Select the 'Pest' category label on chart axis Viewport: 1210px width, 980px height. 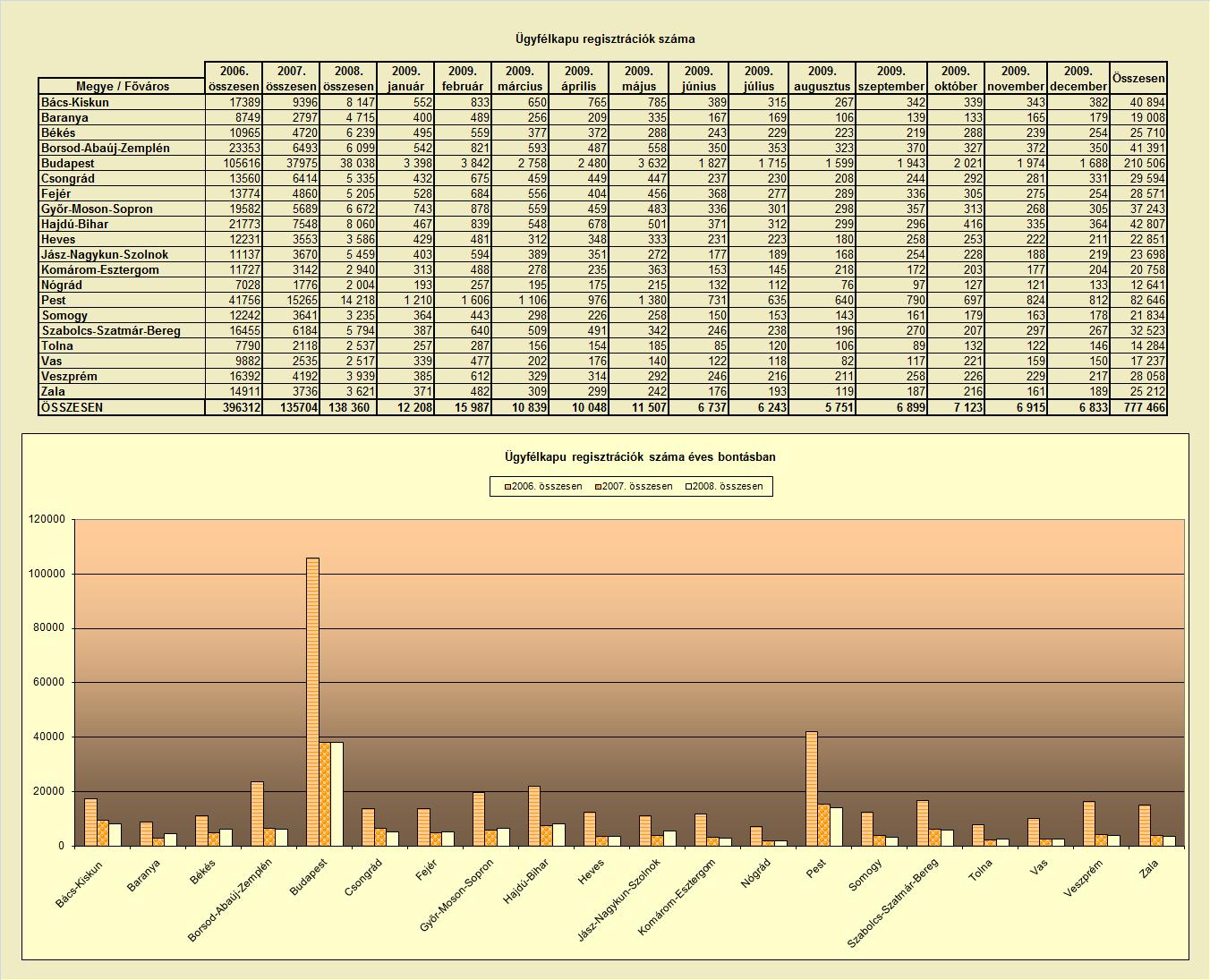click(x=815, y=869)
